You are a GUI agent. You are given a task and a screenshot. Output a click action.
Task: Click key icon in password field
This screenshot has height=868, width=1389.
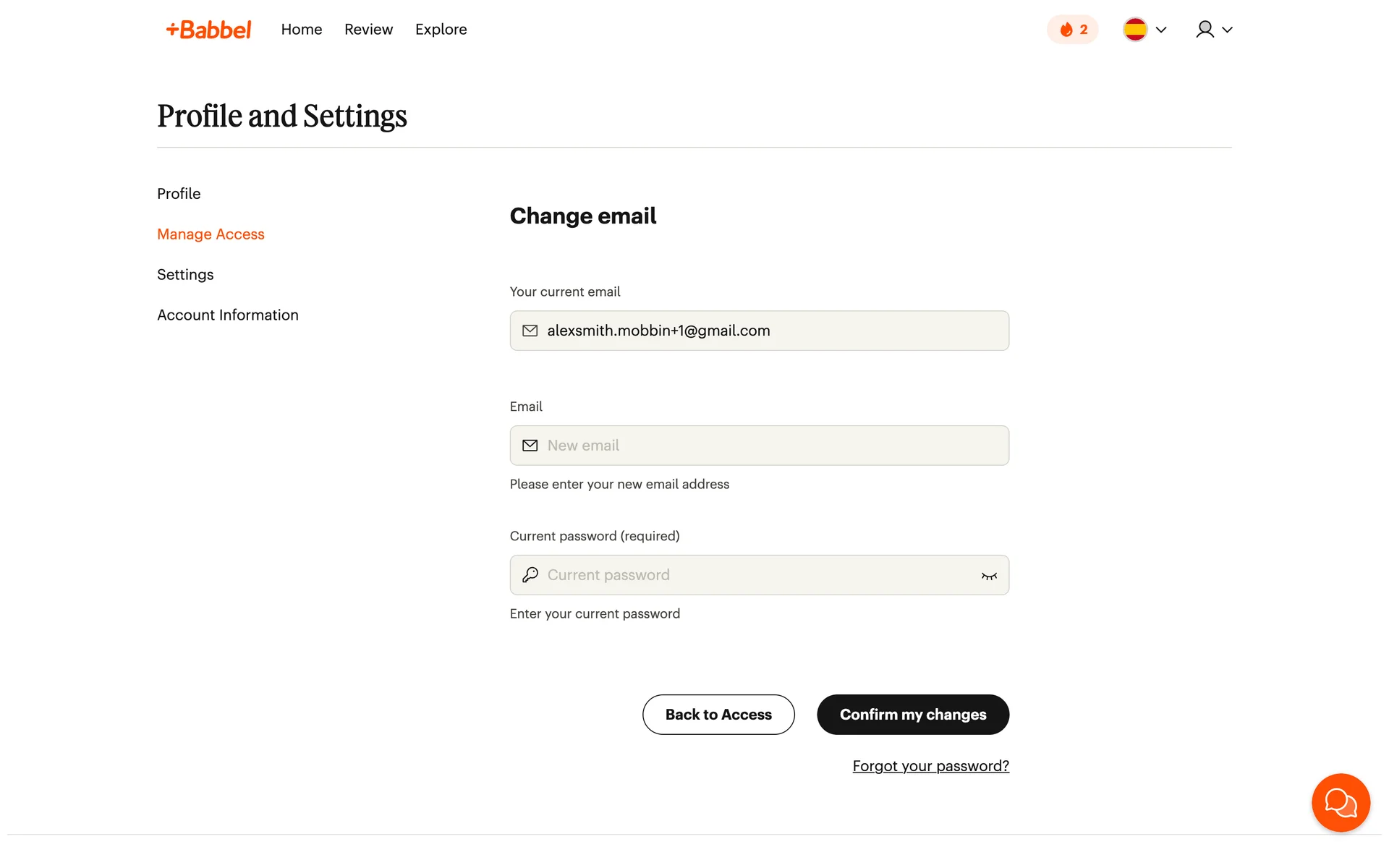click(530, 575)
